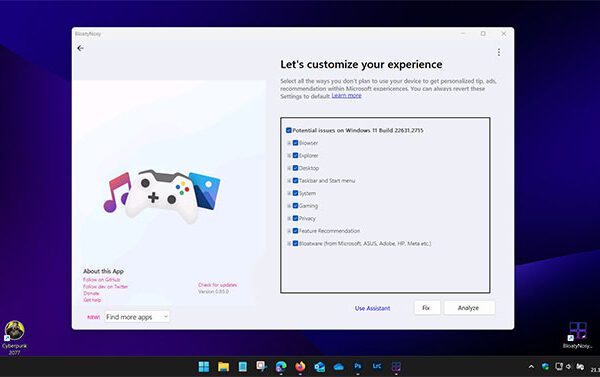Go back with the left arrow icon

pyautogui.click(x=80, y=48)
